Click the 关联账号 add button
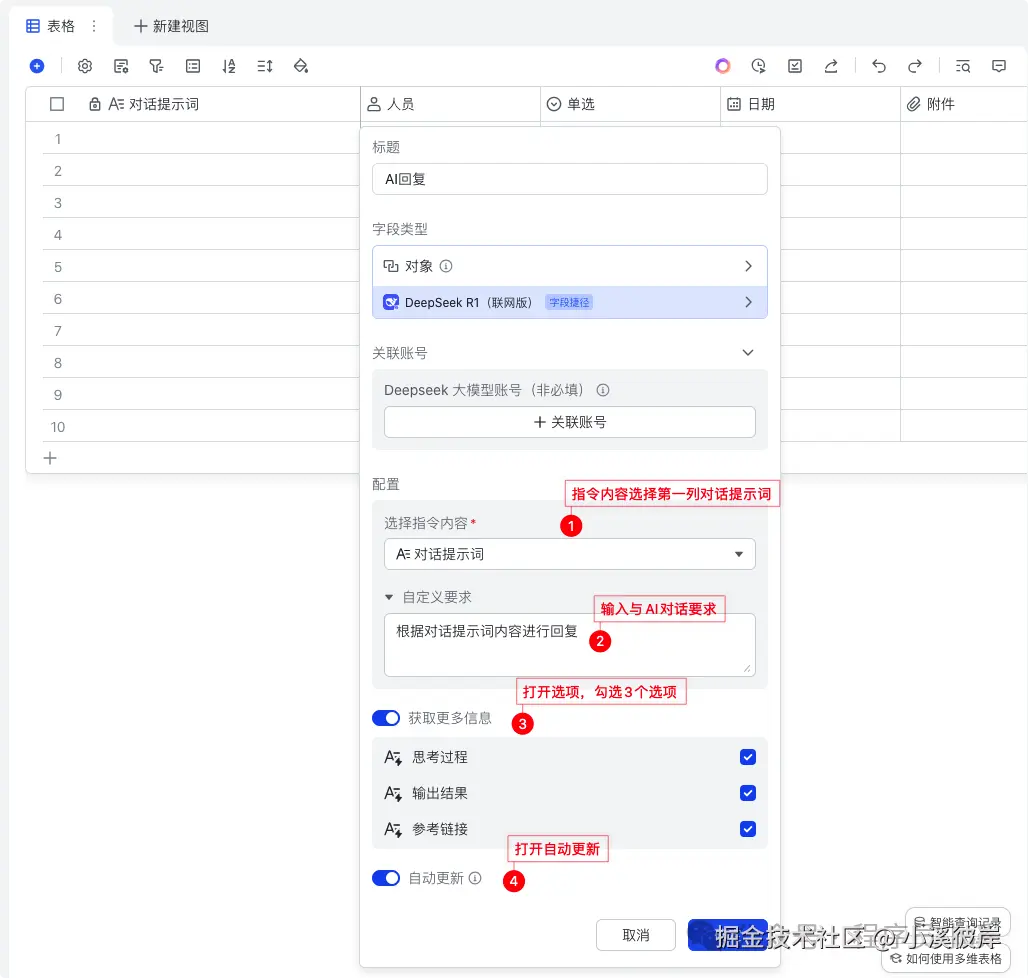Image resolution: width=1028 pixels, height=978 pixels. [x=570, y=422]
